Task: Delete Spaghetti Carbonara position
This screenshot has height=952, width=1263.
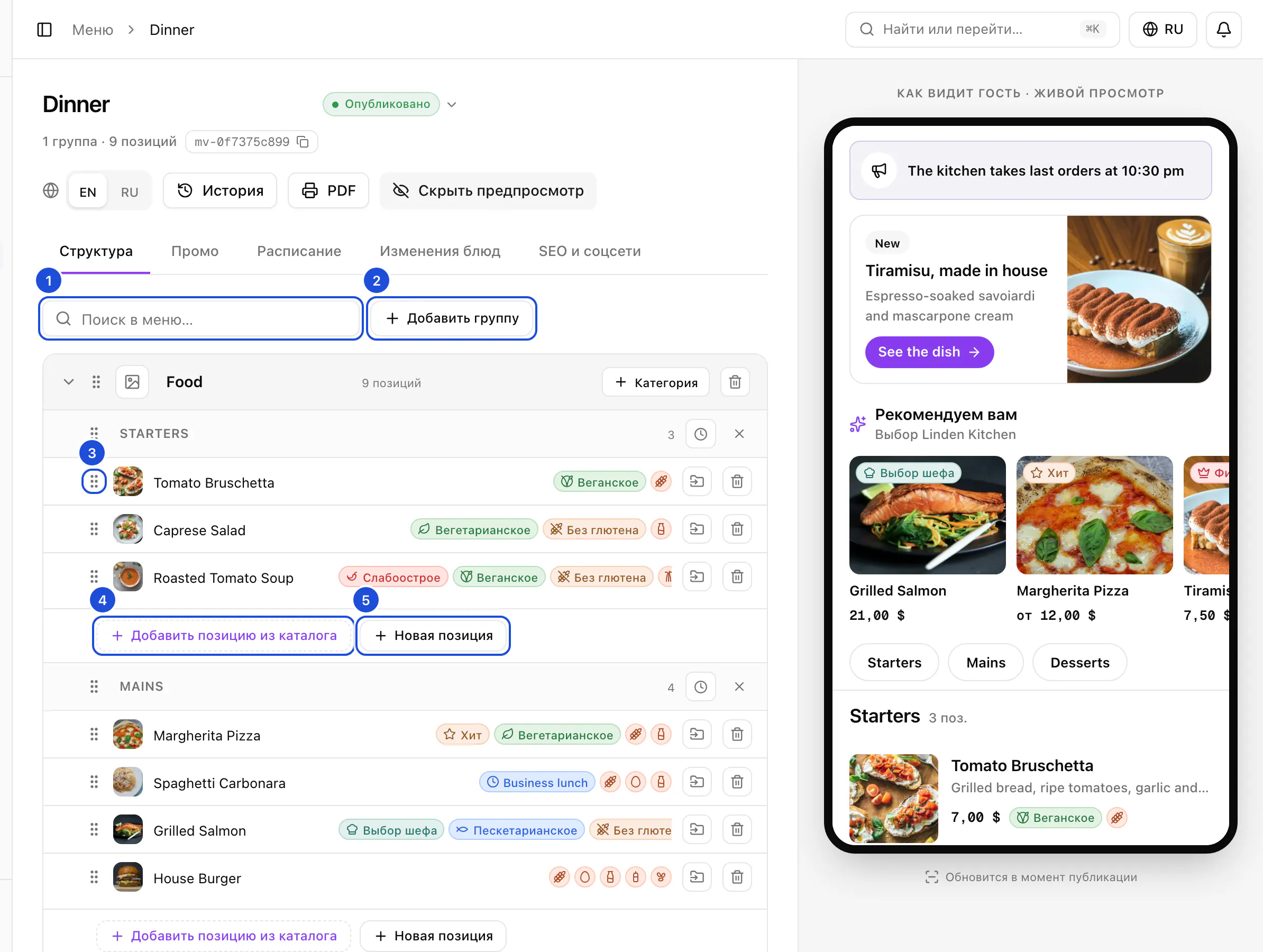Action: (x=737, y=782)
